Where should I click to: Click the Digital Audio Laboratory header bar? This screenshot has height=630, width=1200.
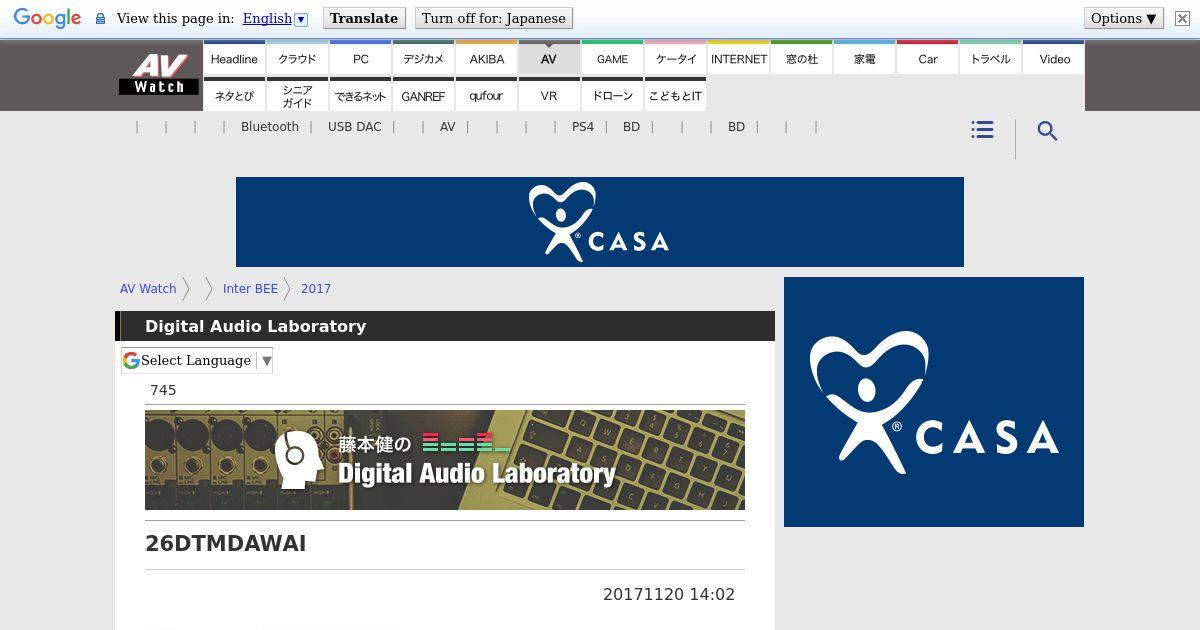(445, 326)
